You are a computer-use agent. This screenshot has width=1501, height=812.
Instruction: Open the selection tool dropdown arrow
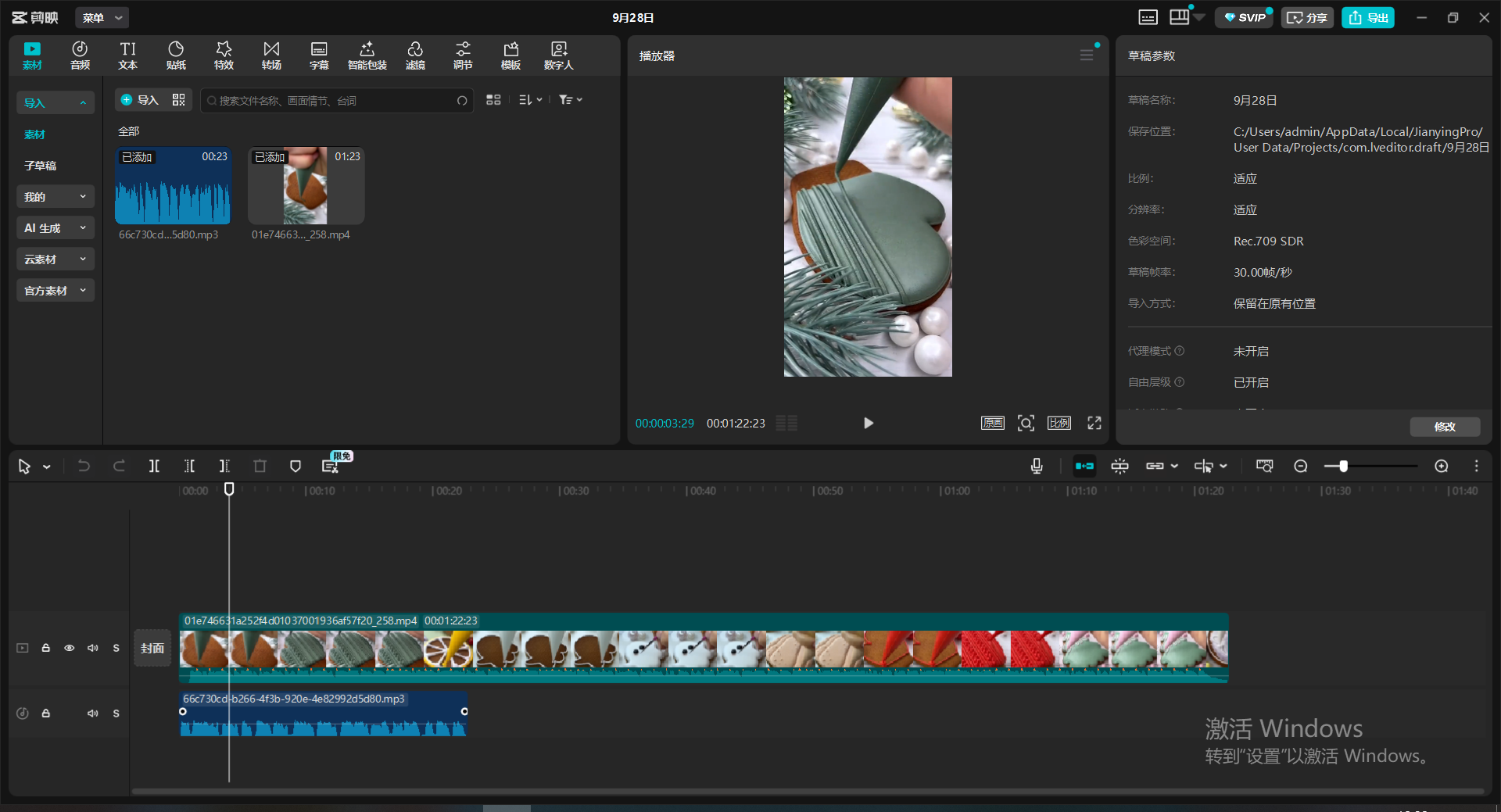pos(47,467)
